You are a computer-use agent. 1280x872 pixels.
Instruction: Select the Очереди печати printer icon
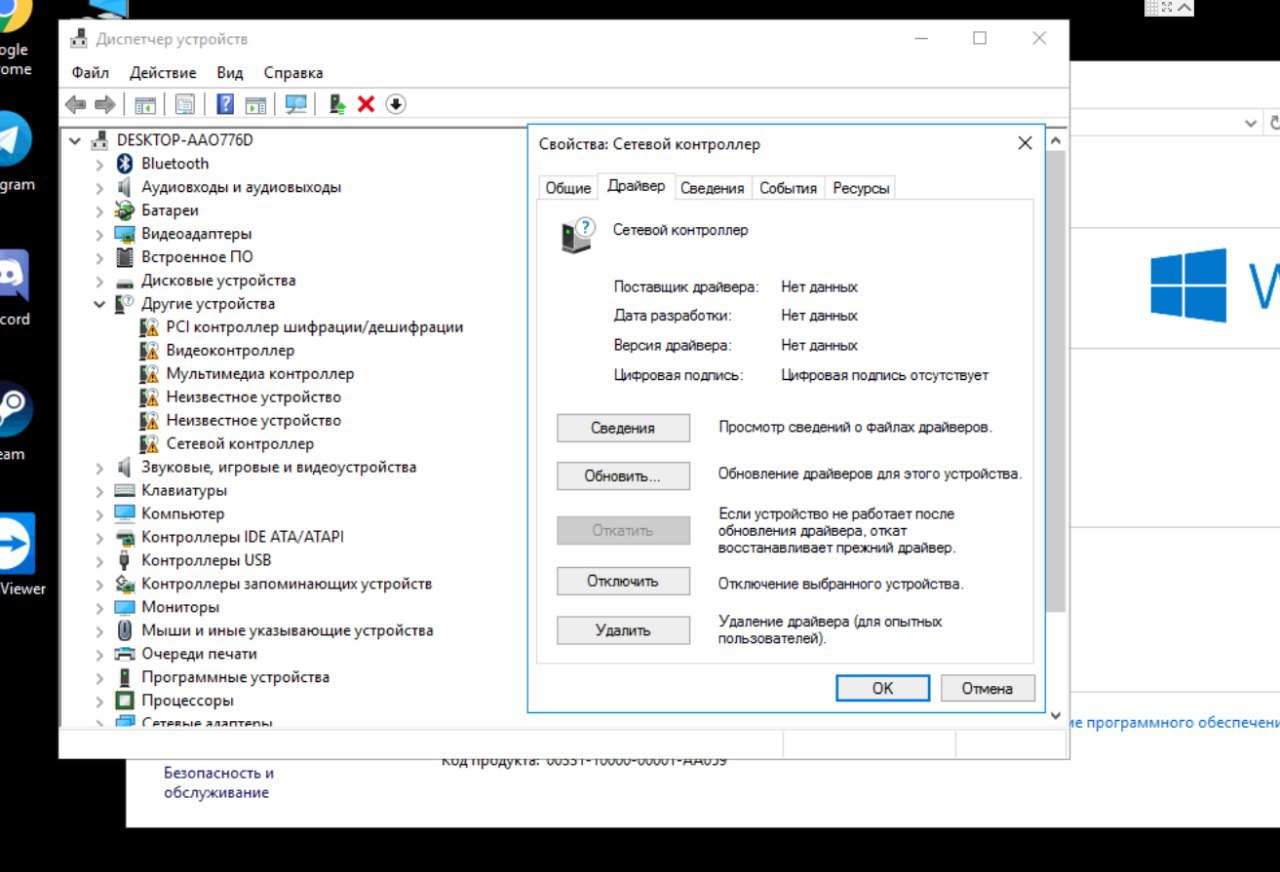point(125,654)
